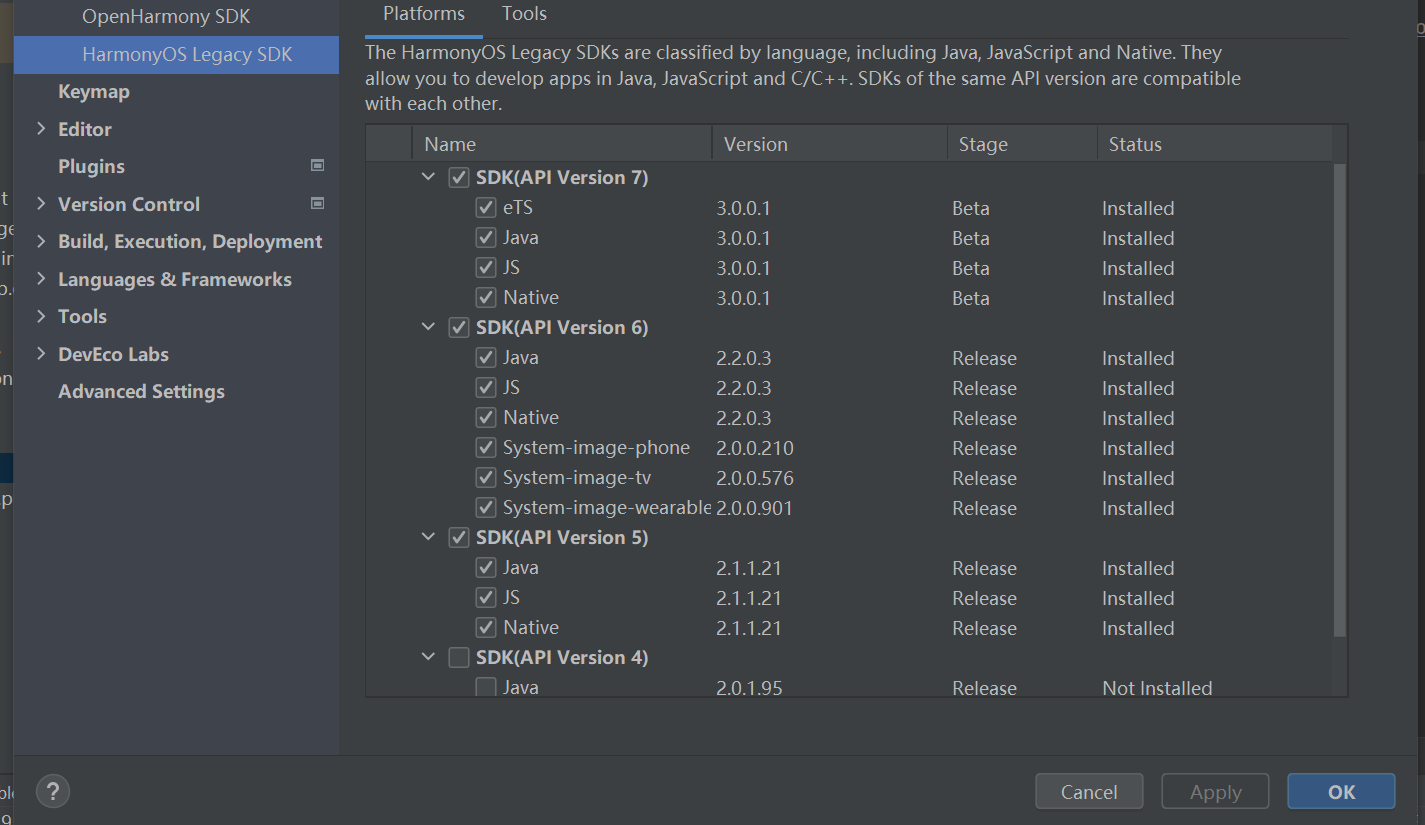
Task: Expand the Editor settings section
Action: tap(41, 129)
